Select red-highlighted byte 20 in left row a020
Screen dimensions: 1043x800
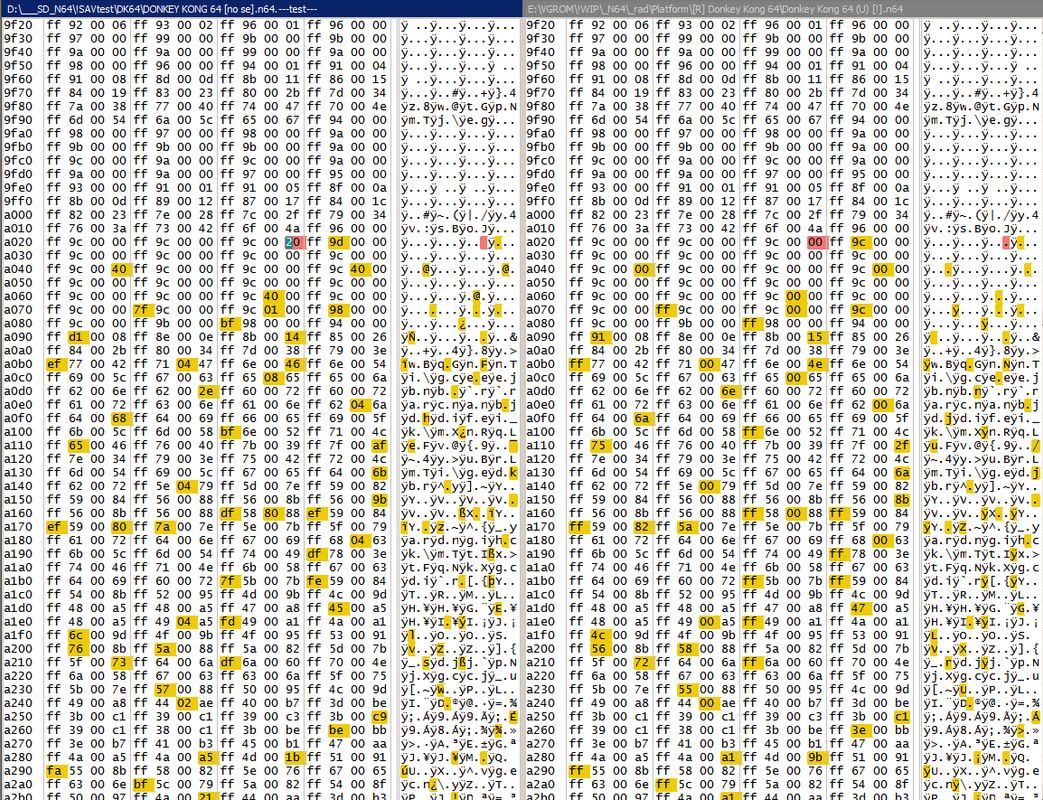(293, 242)
